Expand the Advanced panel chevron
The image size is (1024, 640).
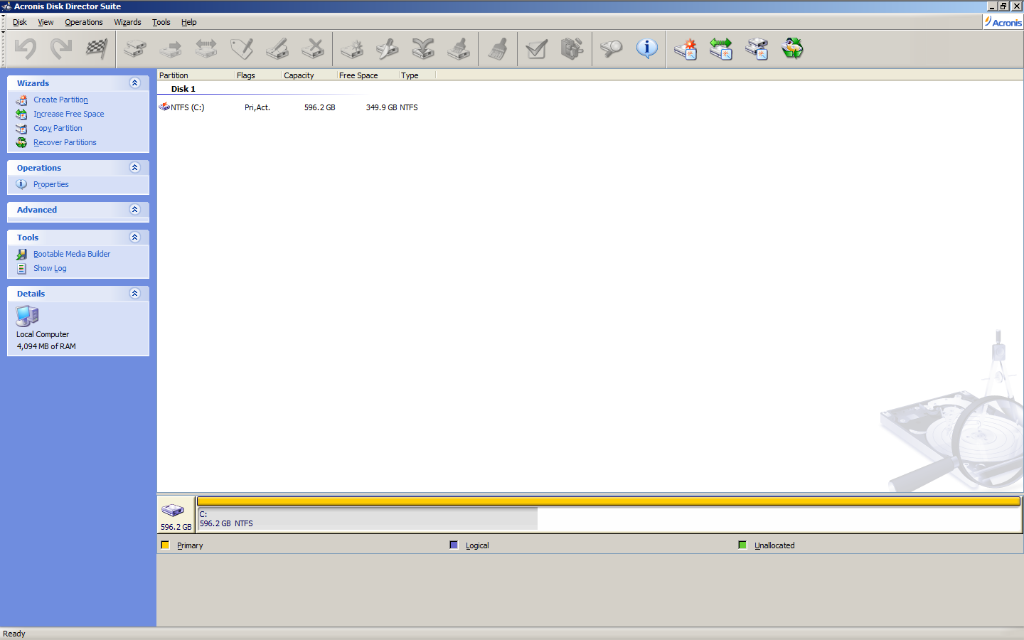(135, 210)
